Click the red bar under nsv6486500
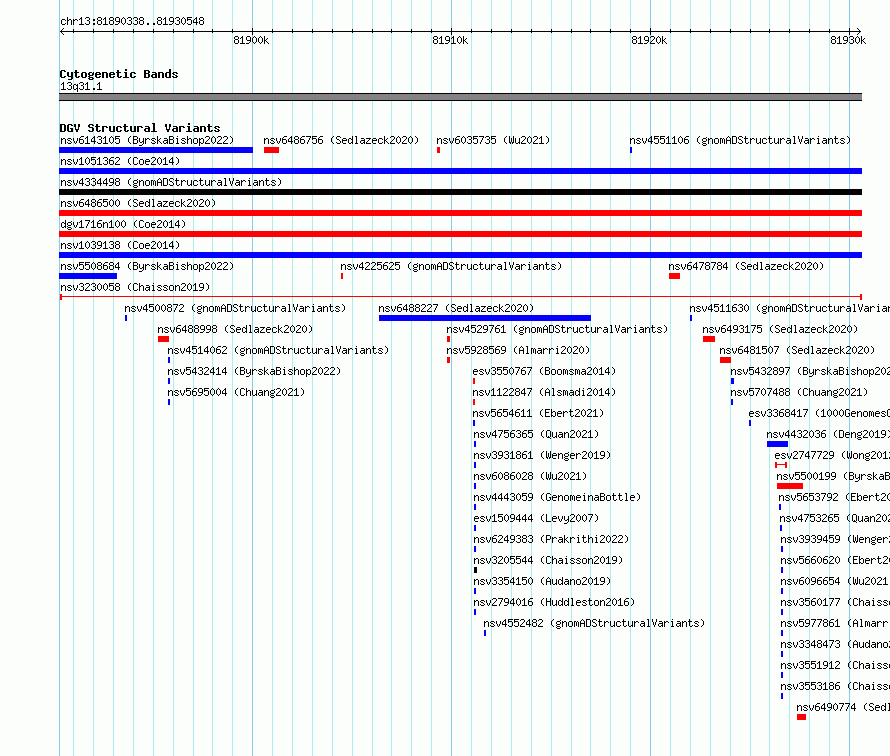890x756 pixels. click(x=460, y=213)
